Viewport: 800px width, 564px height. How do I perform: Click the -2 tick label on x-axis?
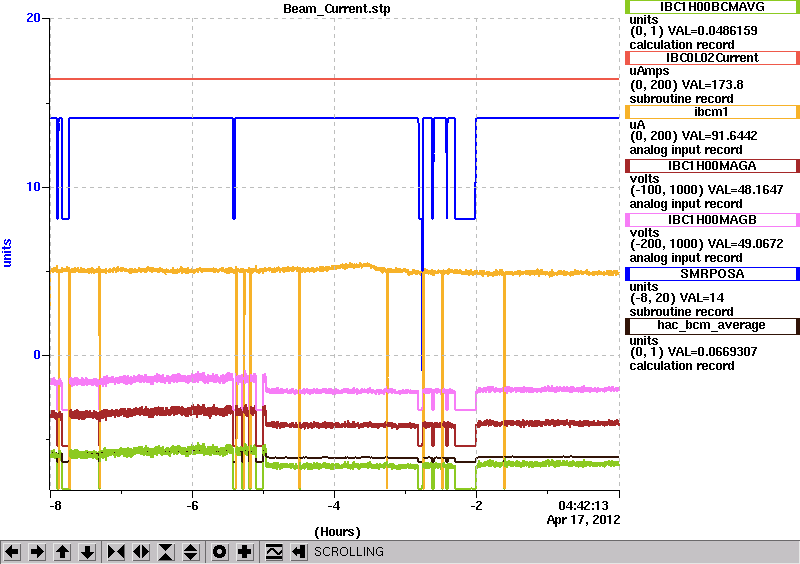click(476, 506)
